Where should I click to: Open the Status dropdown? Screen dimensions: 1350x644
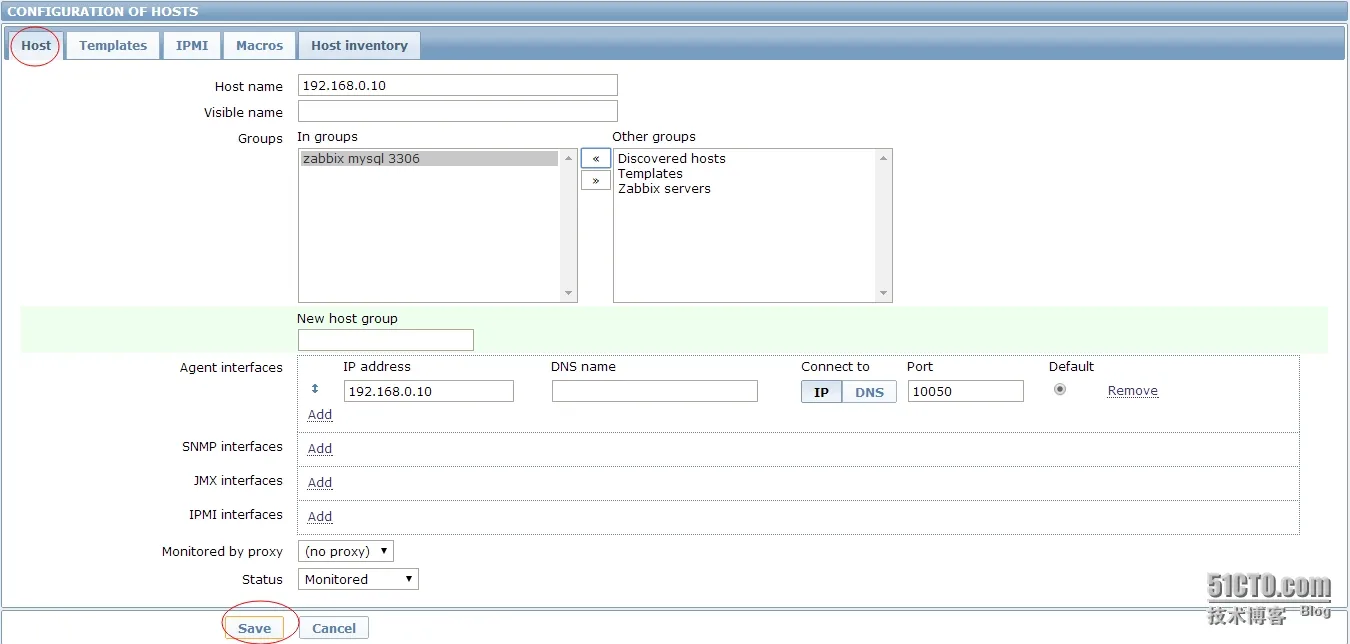(x=358, y=579)
